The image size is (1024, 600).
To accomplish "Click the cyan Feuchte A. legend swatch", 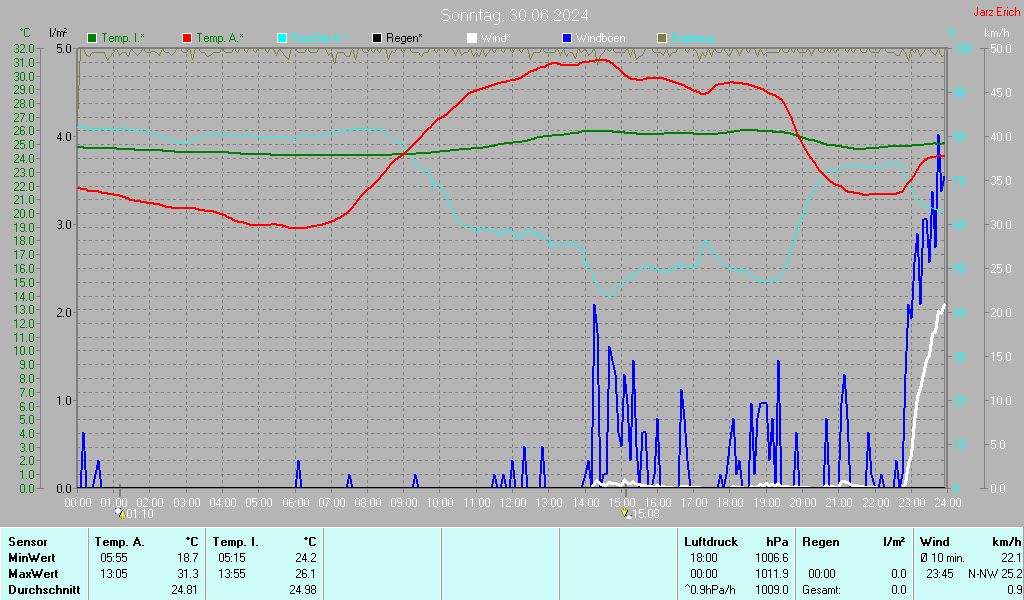I will 282,39.
